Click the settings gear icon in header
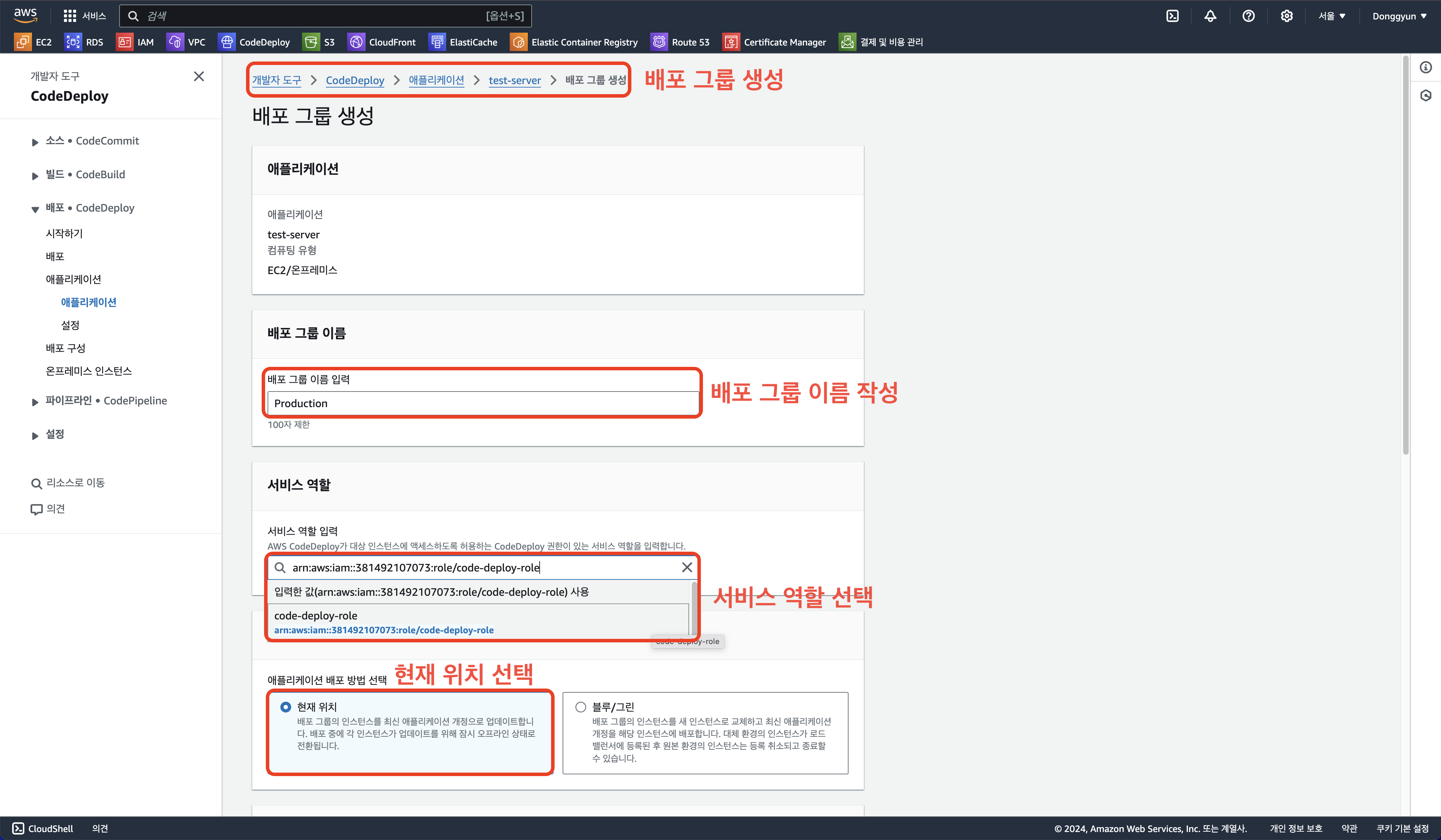The height and width of the screenshot is (840, 1441). [x=1287, y=16]
